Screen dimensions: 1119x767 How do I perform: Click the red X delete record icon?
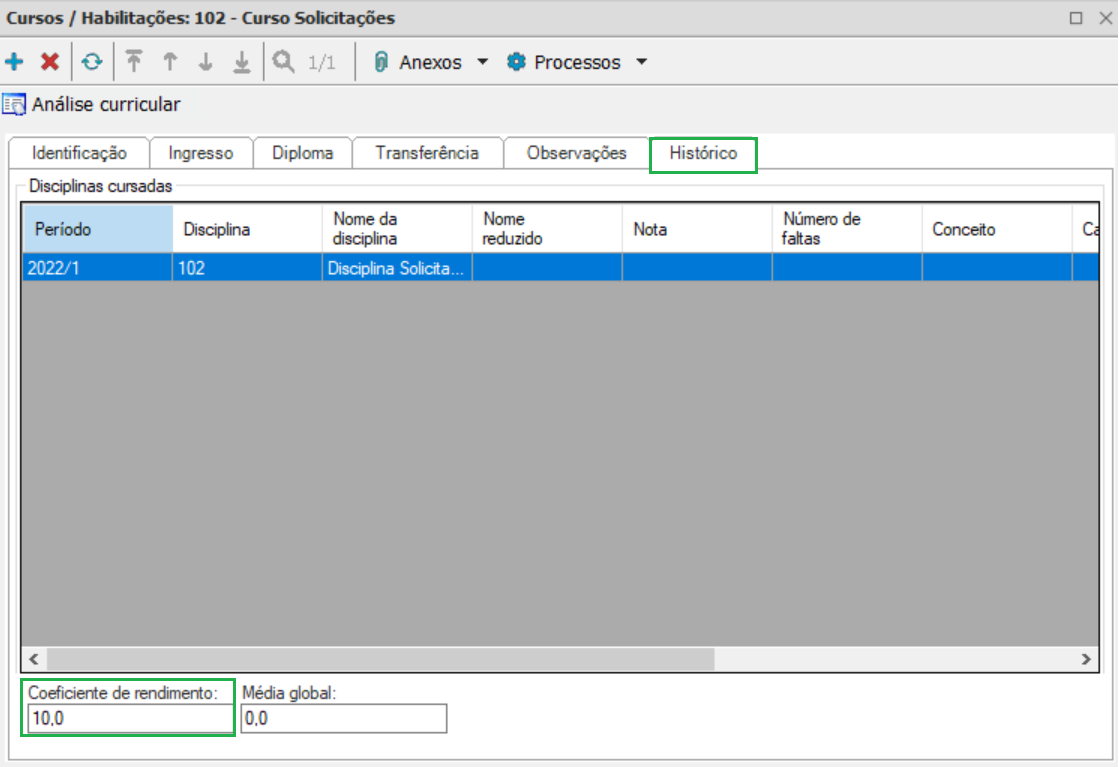coord(50,62)
